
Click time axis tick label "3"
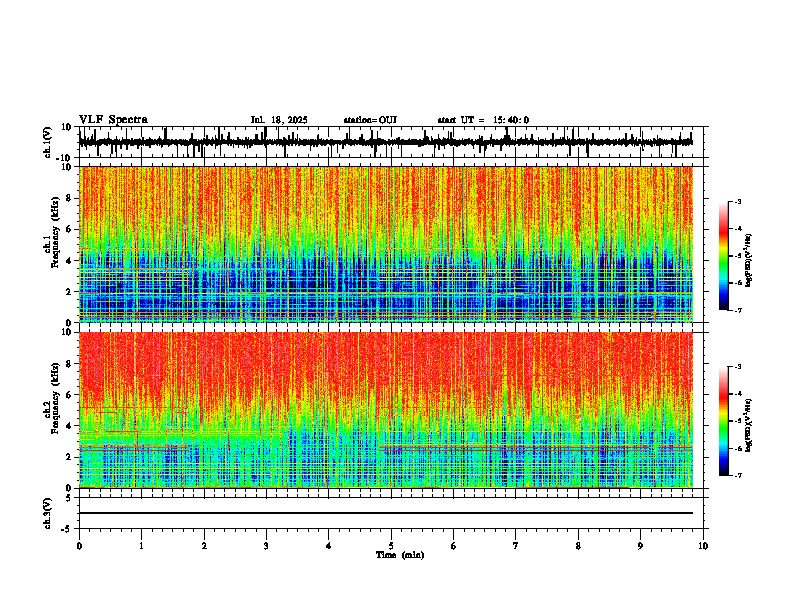click(266, 546)
